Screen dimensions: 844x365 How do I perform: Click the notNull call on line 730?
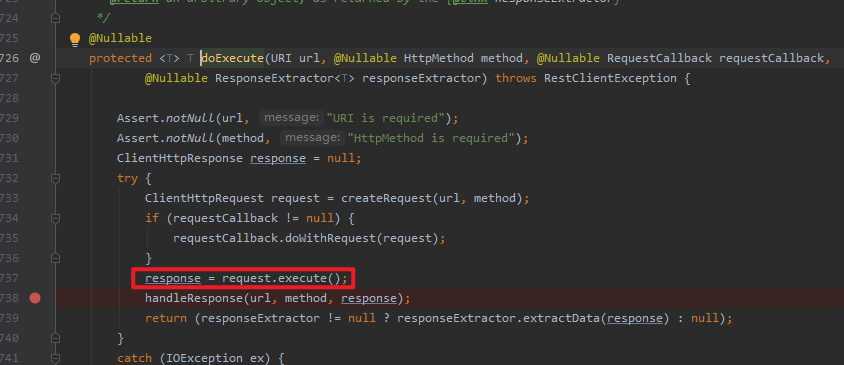coord(191,138)
